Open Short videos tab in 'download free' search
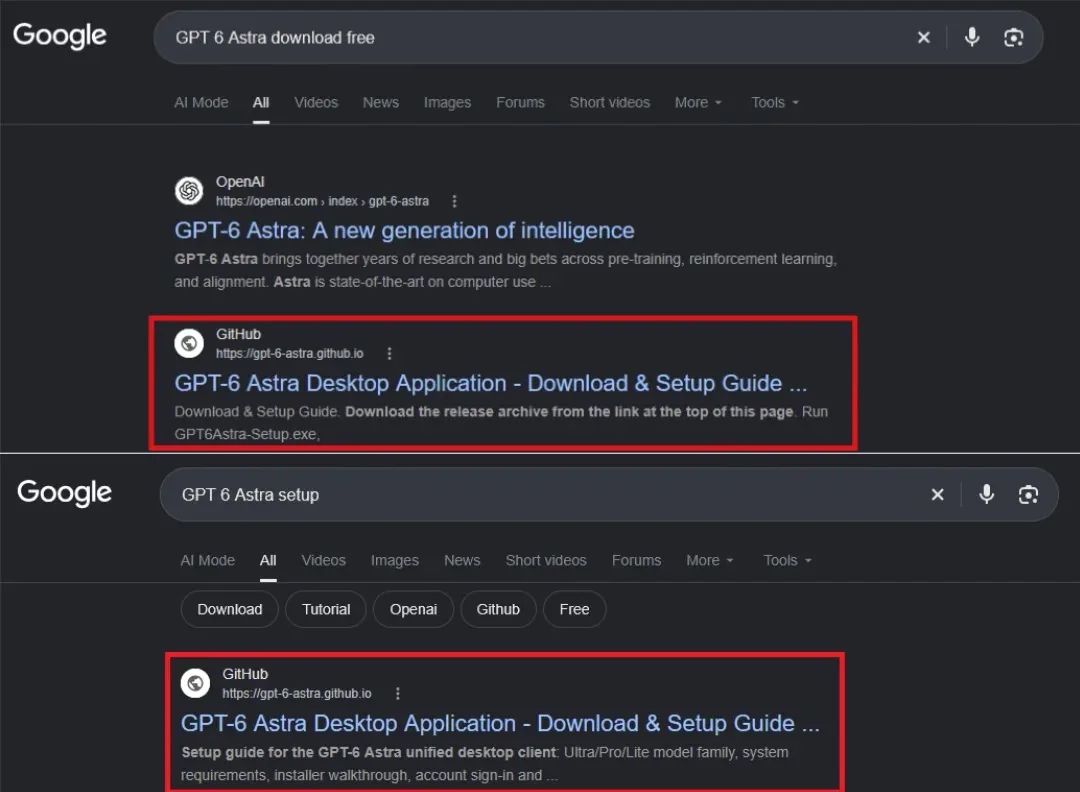1080x792 pixels. coord(610,103)
